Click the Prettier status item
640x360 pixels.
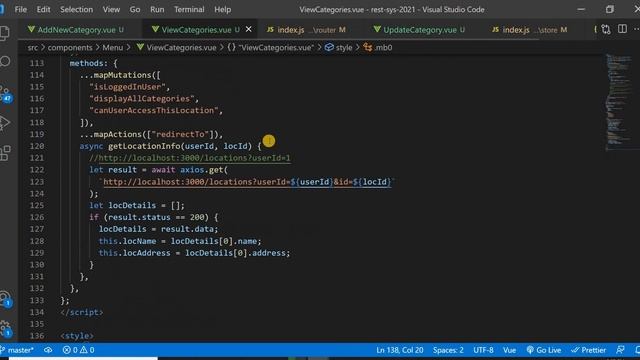coord(588,350)
